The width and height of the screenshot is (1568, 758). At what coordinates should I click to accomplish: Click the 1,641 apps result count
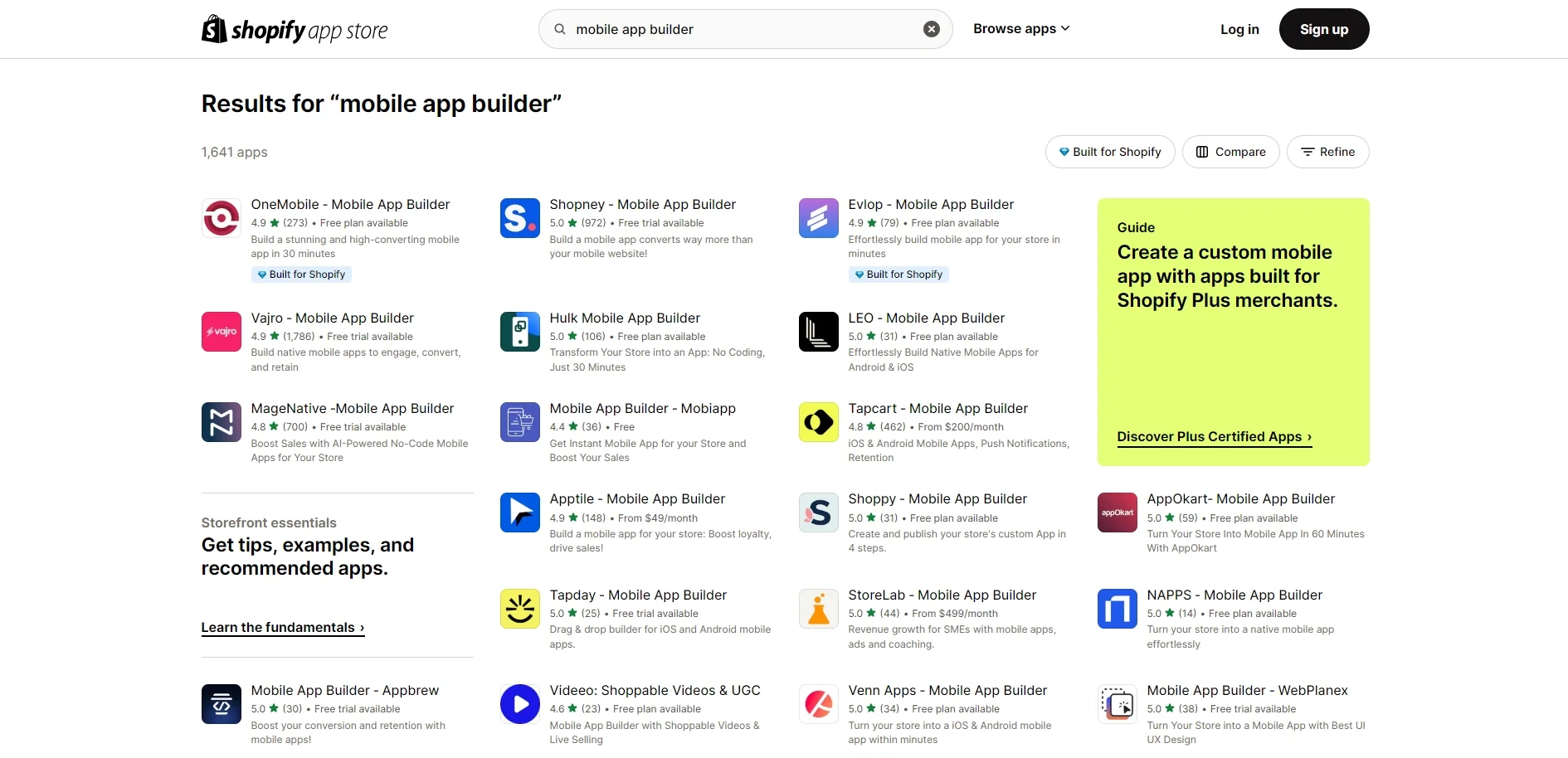[234, 153]
